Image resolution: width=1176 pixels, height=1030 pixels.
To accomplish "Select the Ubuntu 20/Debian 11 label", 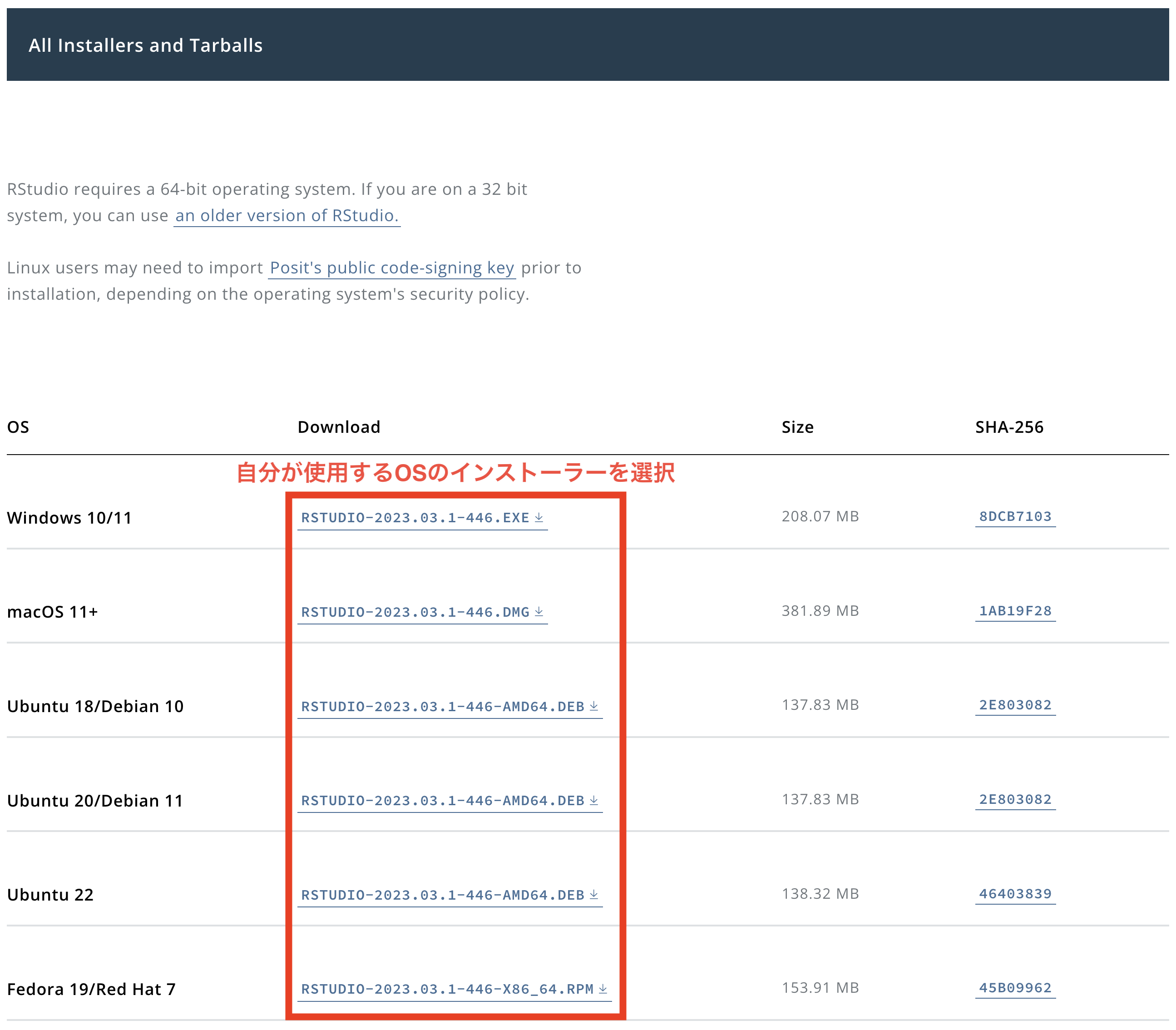I will (x=95, y=800).
